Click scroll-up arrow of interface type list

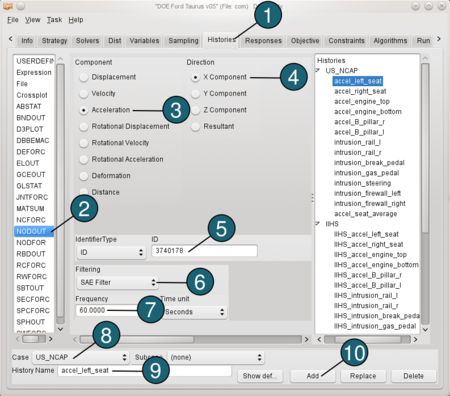[x=60, y=59]
